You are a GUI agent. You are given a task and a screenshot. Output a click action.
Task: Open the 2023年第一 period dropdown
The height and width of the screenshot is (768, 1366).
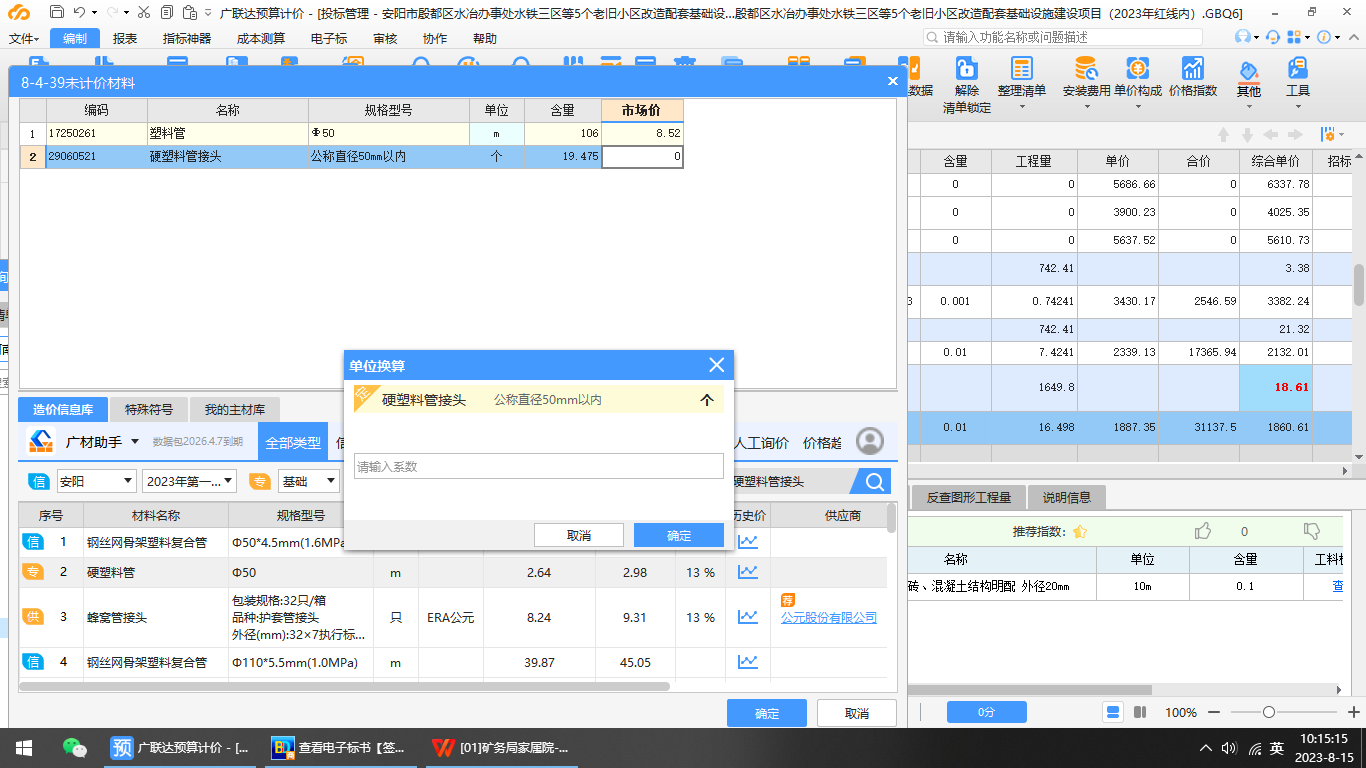point(189,481)
